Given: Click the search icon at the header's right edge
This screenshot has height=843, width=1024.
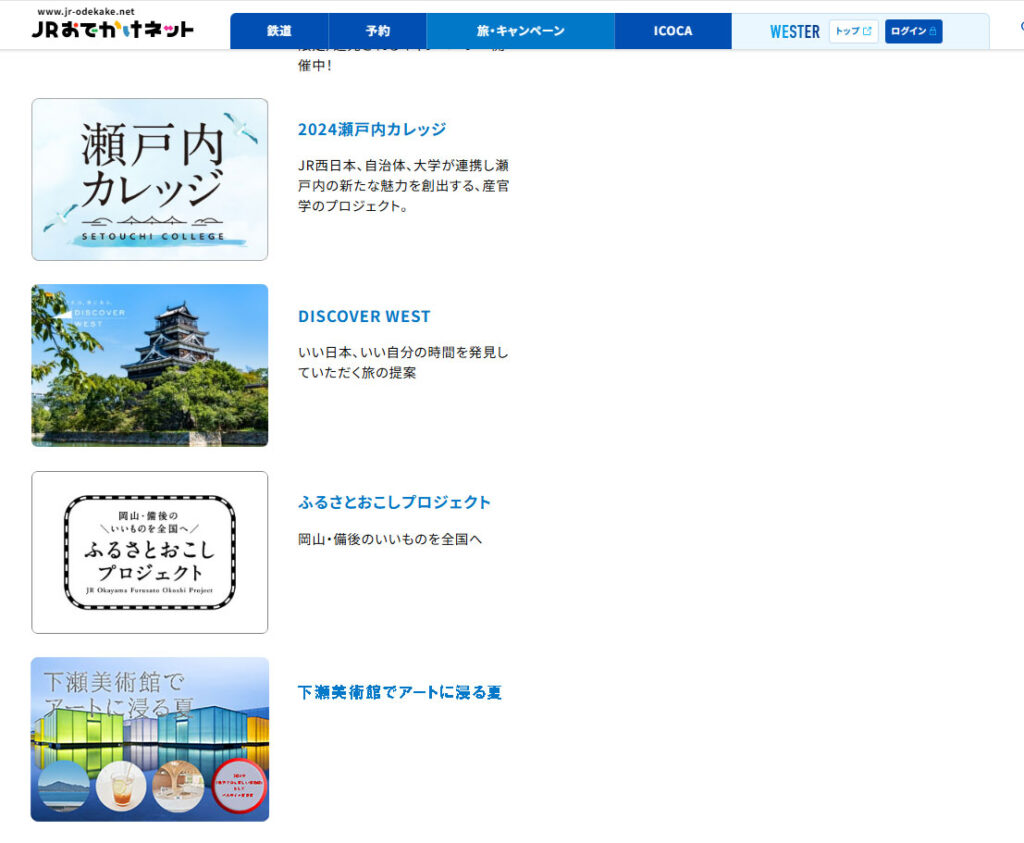Looking at the screenshot, I should tap(1020, 28).
